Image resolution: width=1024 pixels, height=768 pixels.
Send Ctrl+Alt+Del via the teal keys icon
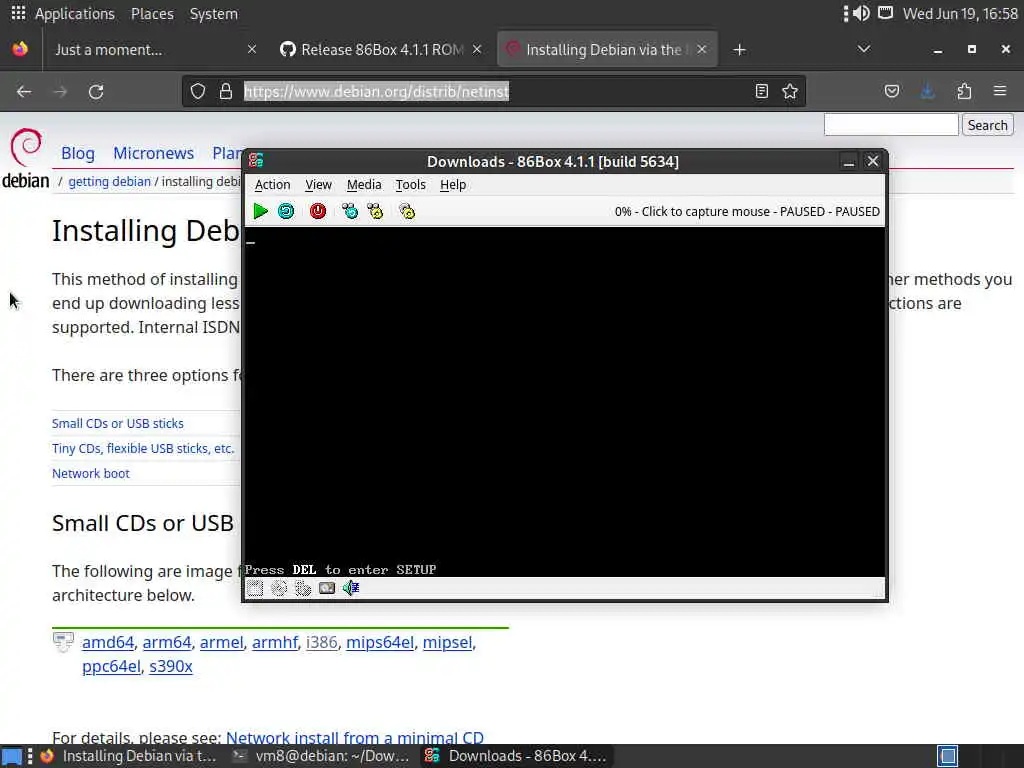tap(350, 211)
